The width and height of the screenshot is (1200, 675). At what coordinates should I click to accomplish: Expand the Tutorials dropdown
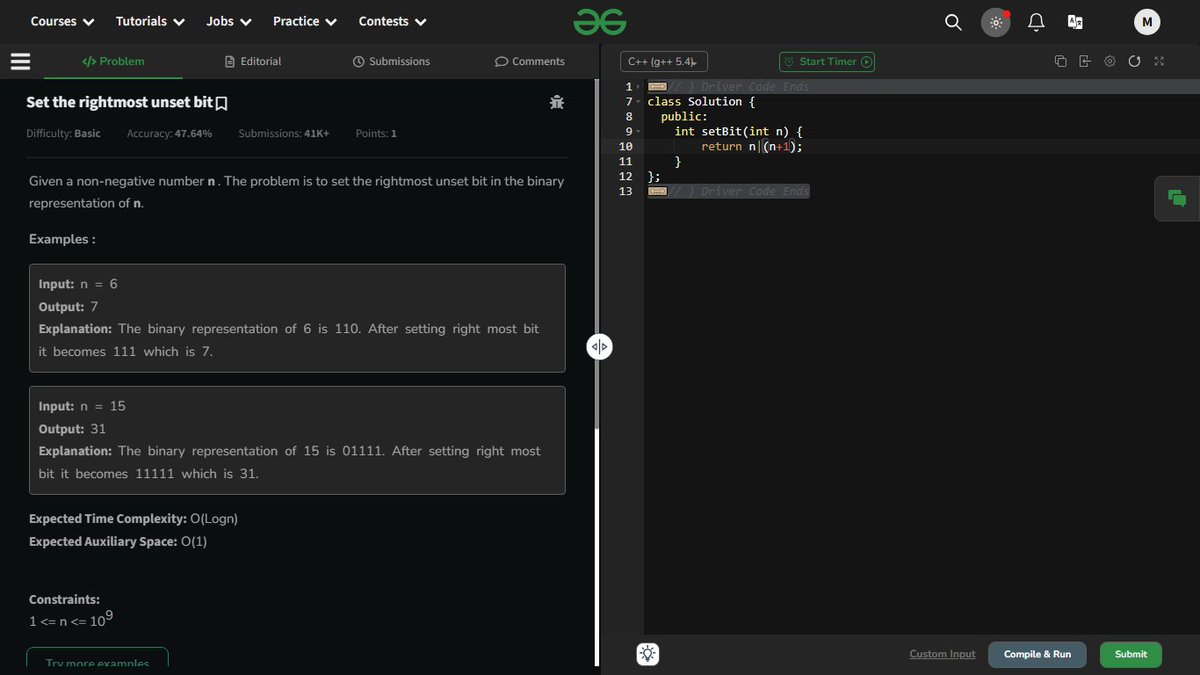150,21
